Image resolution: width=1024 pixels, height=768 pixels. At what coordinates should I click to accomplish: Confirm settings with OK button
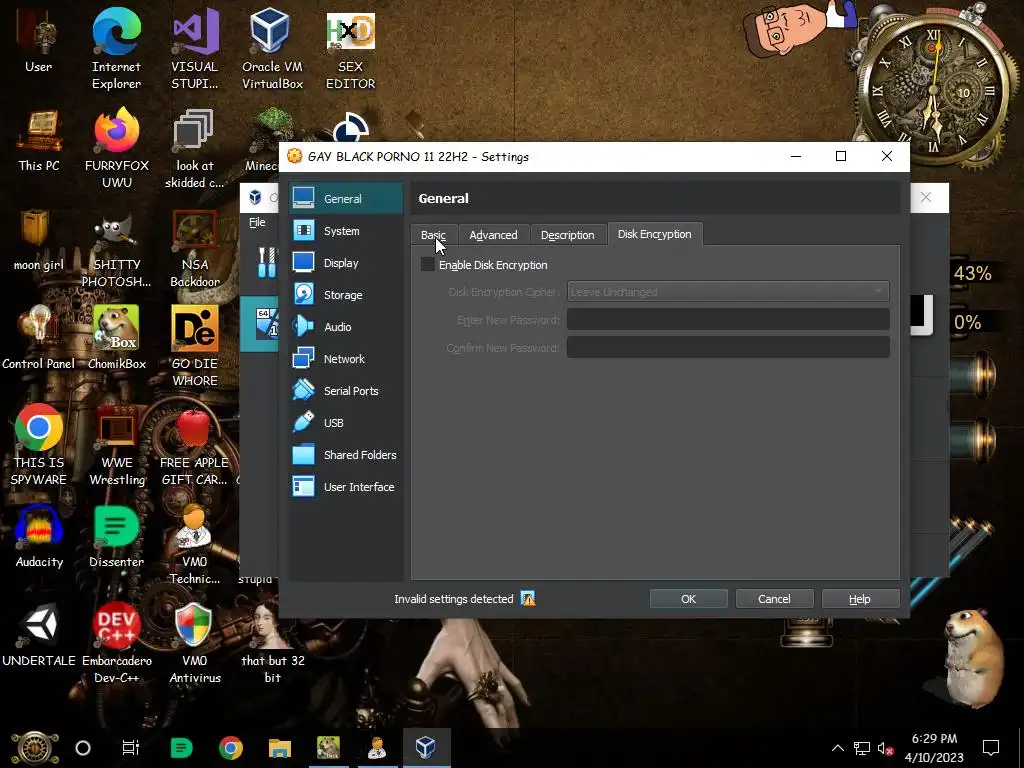pos(688,599)
